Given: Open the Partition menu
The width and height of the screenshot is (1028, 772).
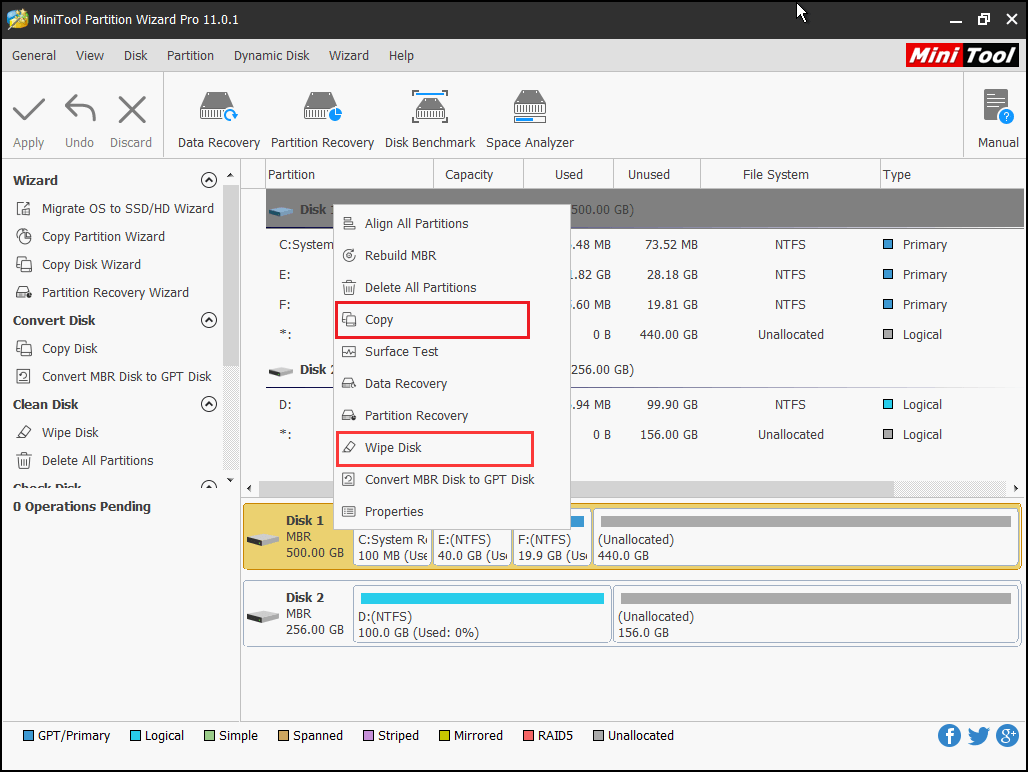Looking at the screenshot, I should [x=190, y=56].
